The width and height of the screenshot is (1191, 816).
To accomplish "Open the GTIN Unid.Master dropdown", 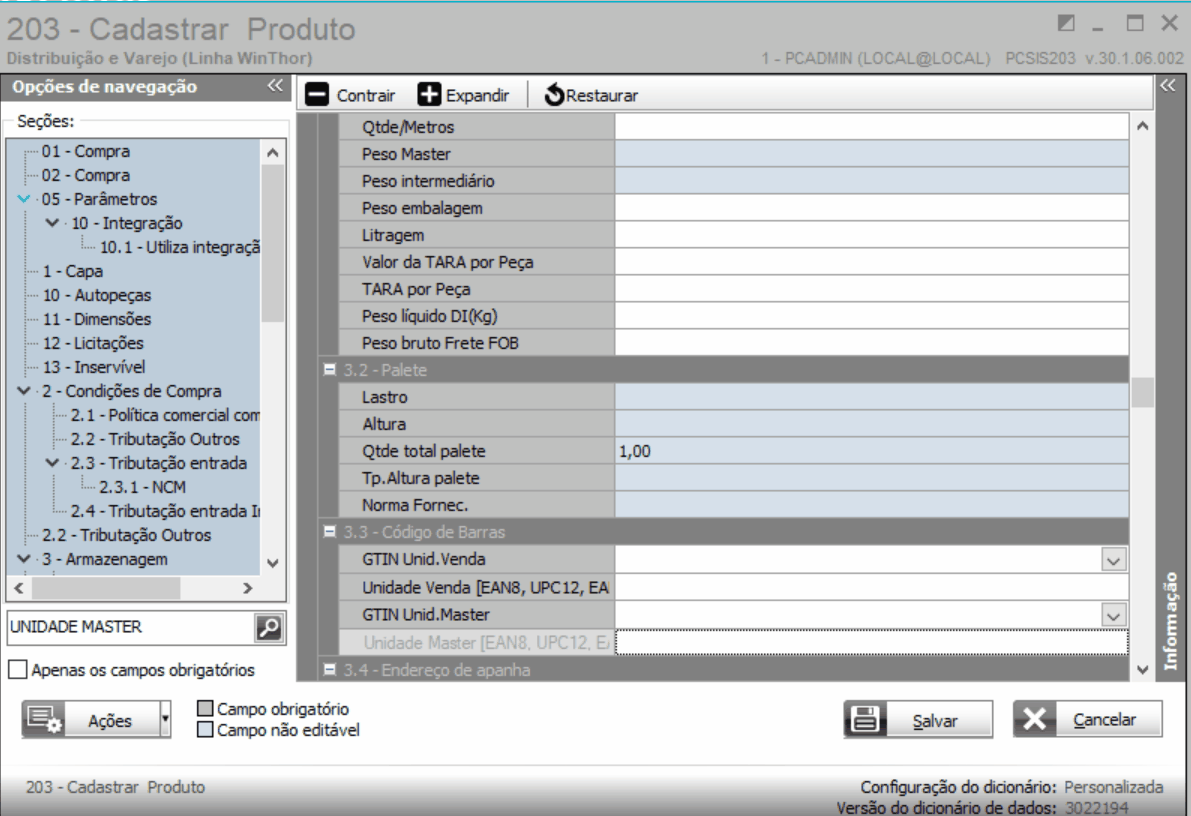I will coord(1114,615).
